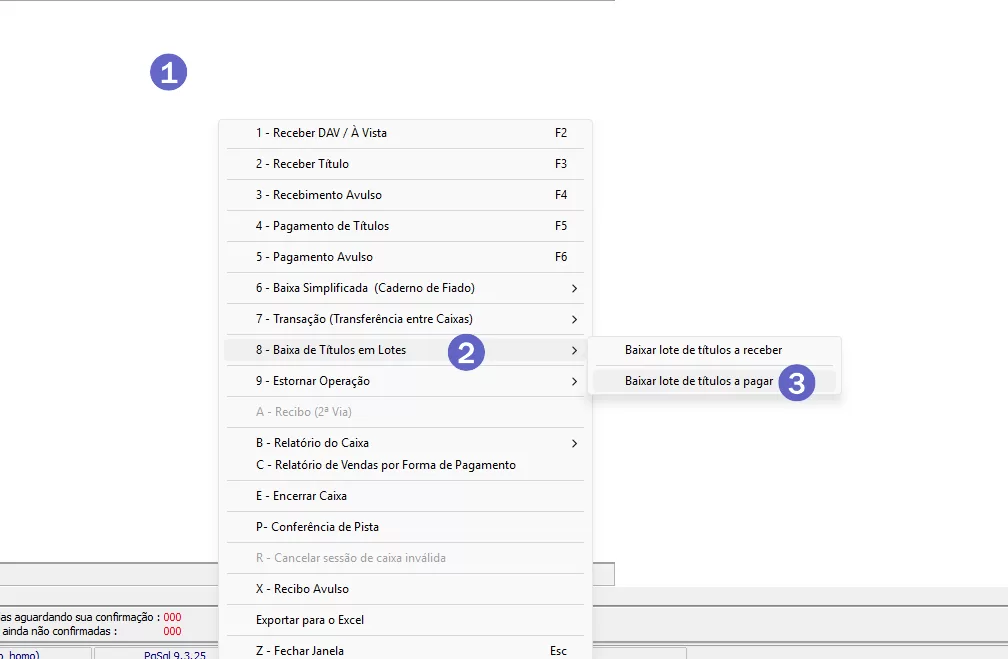
Task: Open Relatório de Vendas por Forma de Pagamento
Action: tap(385, 465)
